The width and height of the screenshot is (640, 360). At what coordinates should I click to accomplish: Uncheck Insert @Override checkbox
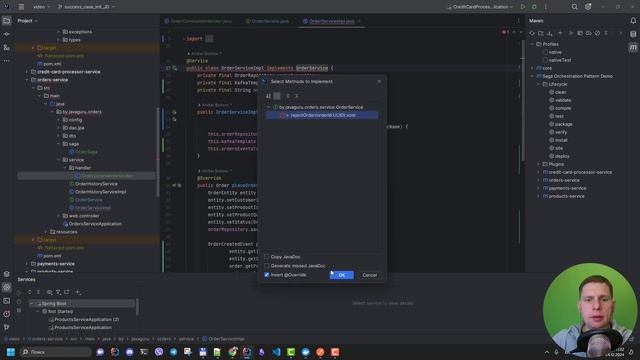pos(267,275)
